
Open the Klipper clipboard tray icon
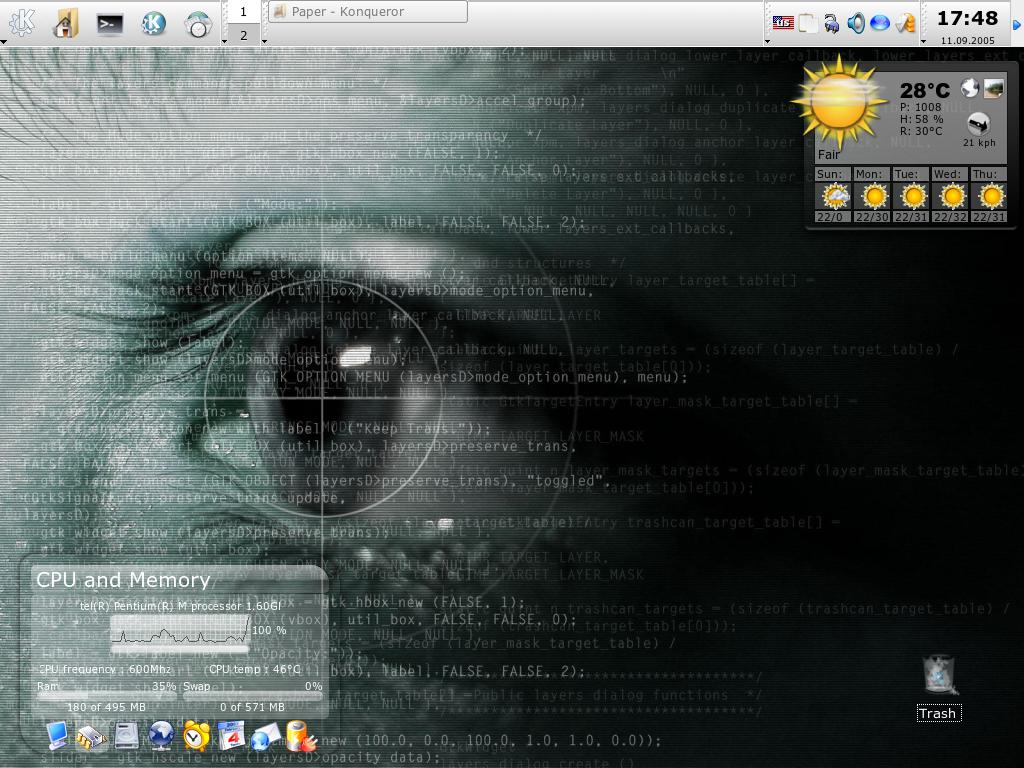808,24
